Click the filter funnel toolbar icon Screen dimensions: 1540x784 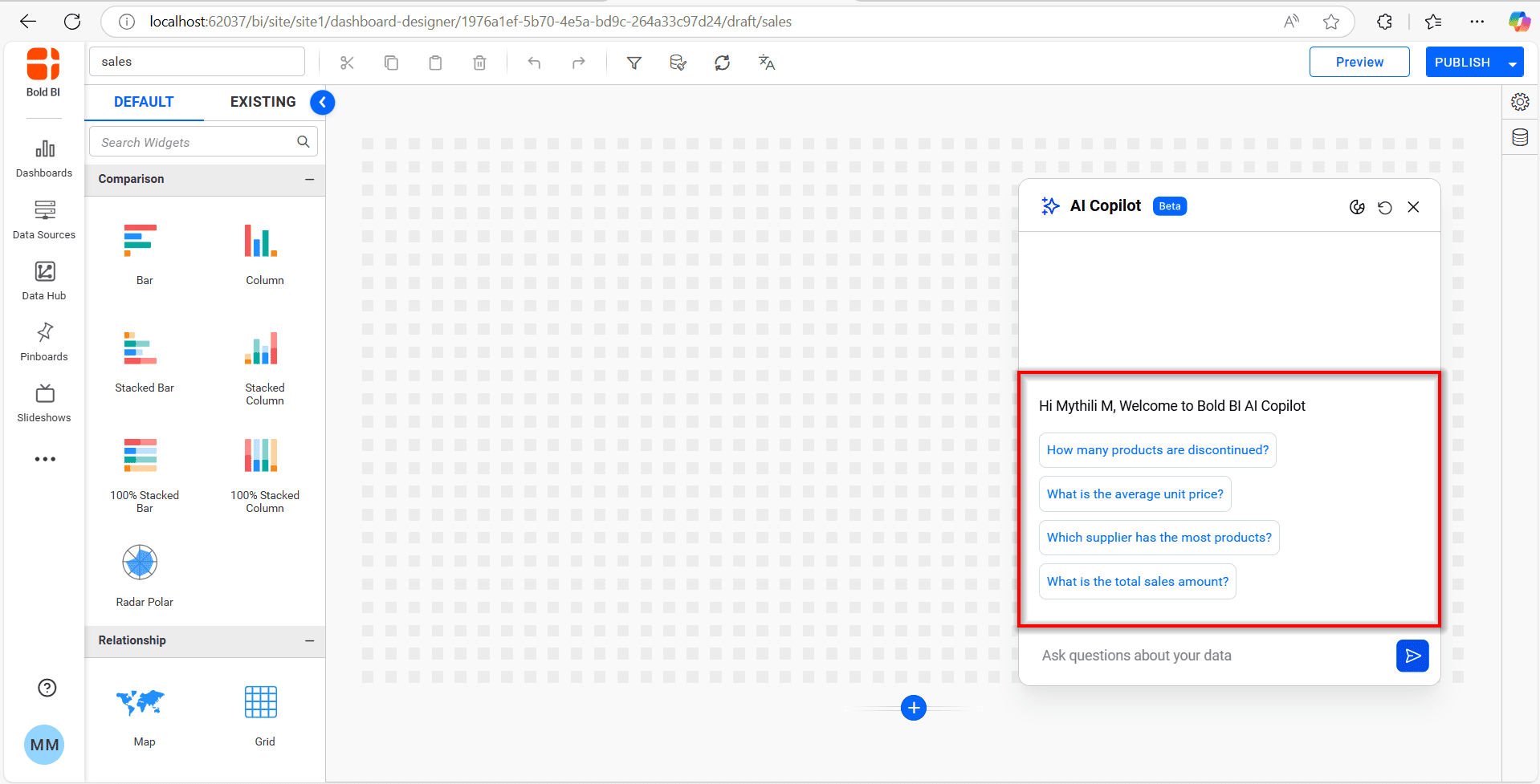pyautogui.click(x=634, y=63)
